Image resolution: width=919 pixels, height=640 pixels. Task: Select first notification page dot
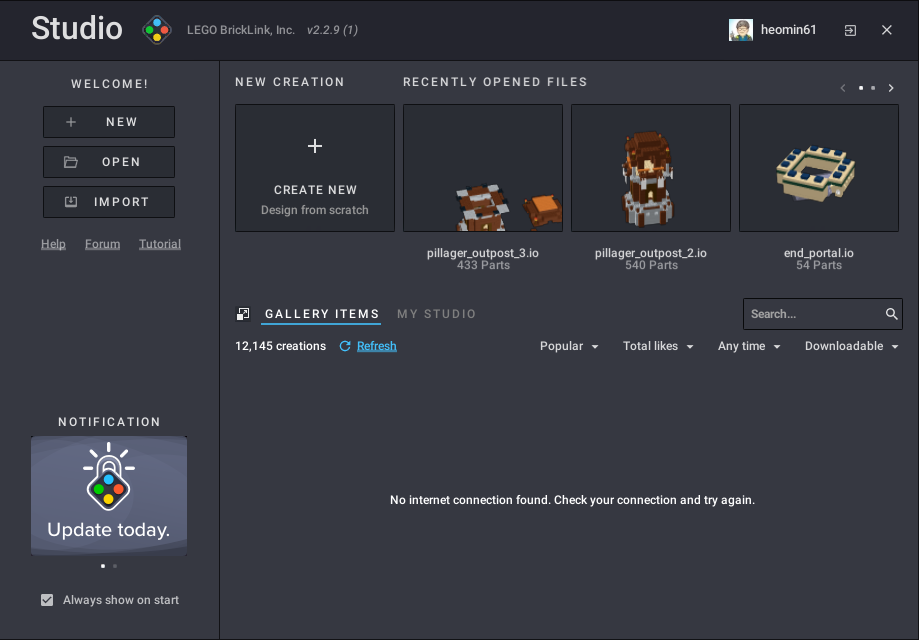pos(103,566)
